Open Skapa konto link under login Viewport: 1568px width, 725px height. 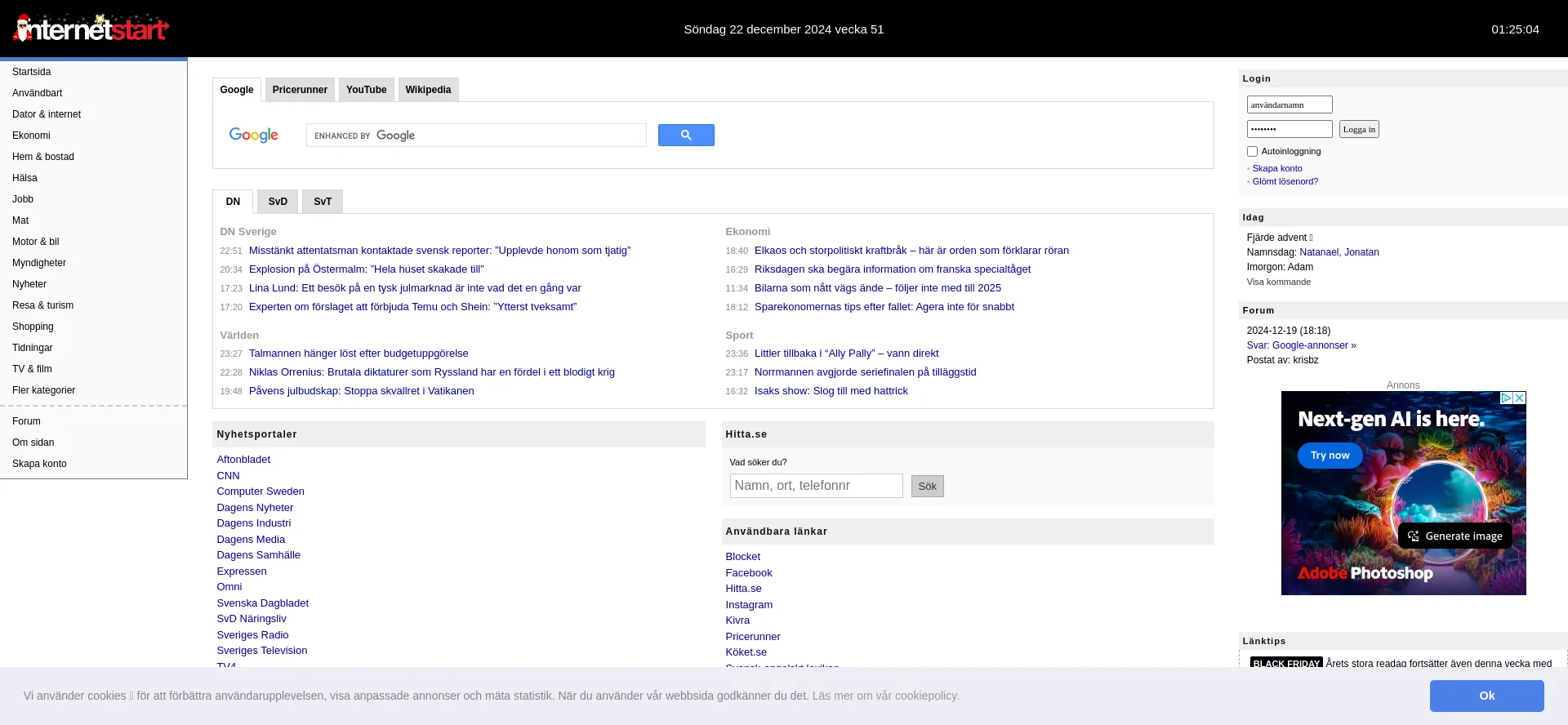pyautogui.click(x=1277, y=168)
